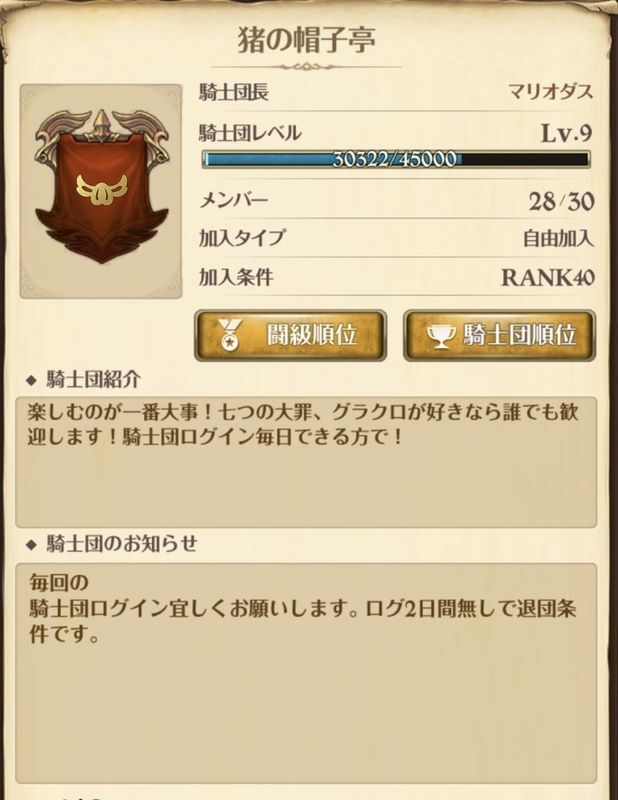The height and width of the screenshot is (800, 618).
Task: Tap the member count 28/30
Action: click(x=561, y=202)
